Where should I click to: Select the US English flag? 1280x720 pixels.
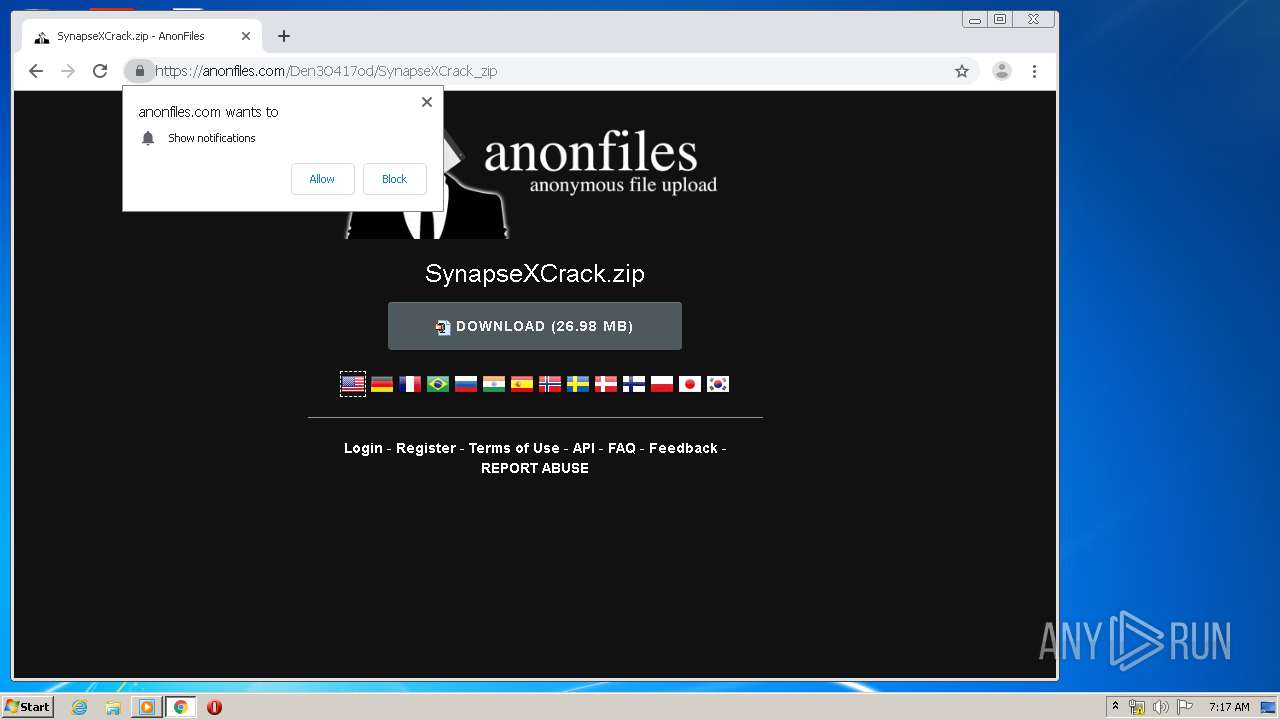point(353,384)
